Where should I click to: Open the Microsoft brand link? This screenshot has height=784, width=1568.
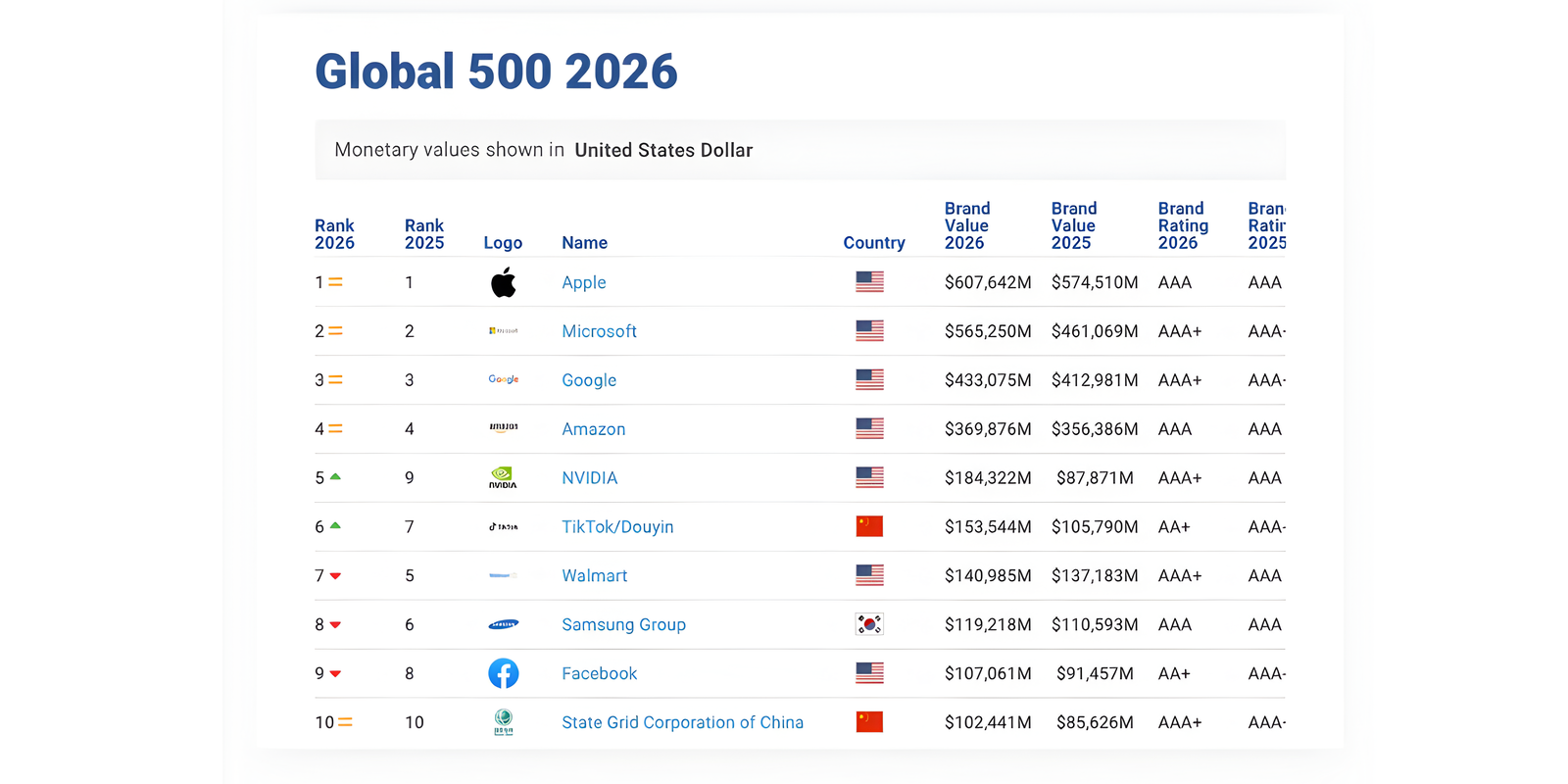pos(599,331)
